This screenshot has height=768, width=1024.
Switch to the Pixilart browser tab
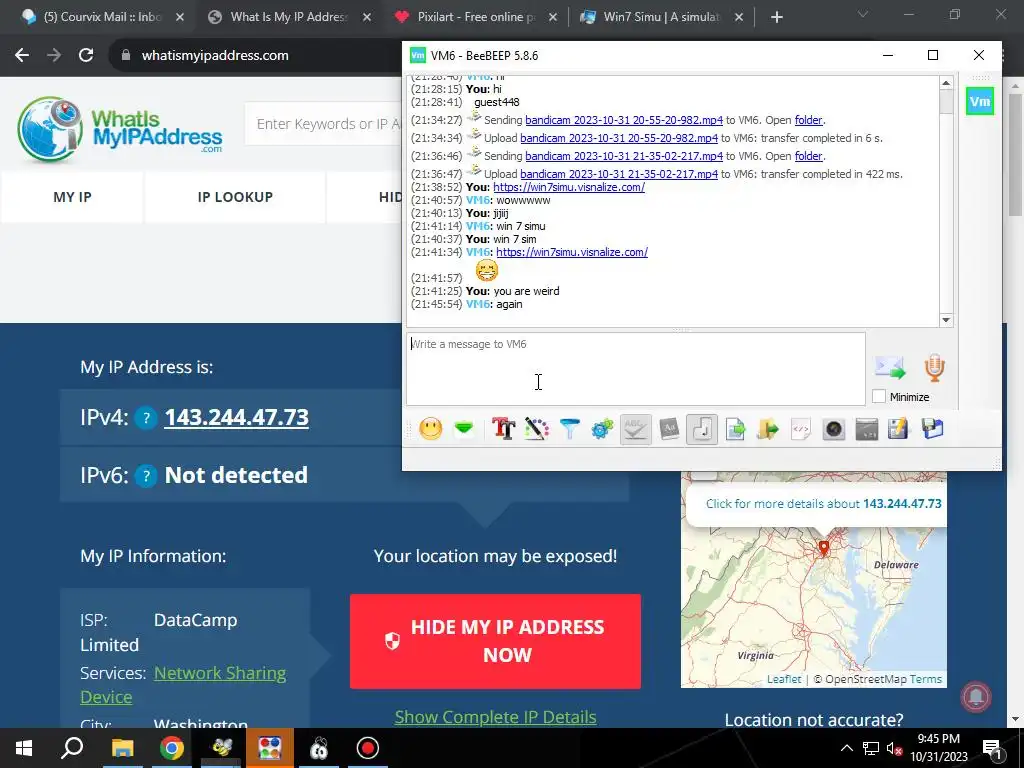pyautogui.click(x=477, y=17)
